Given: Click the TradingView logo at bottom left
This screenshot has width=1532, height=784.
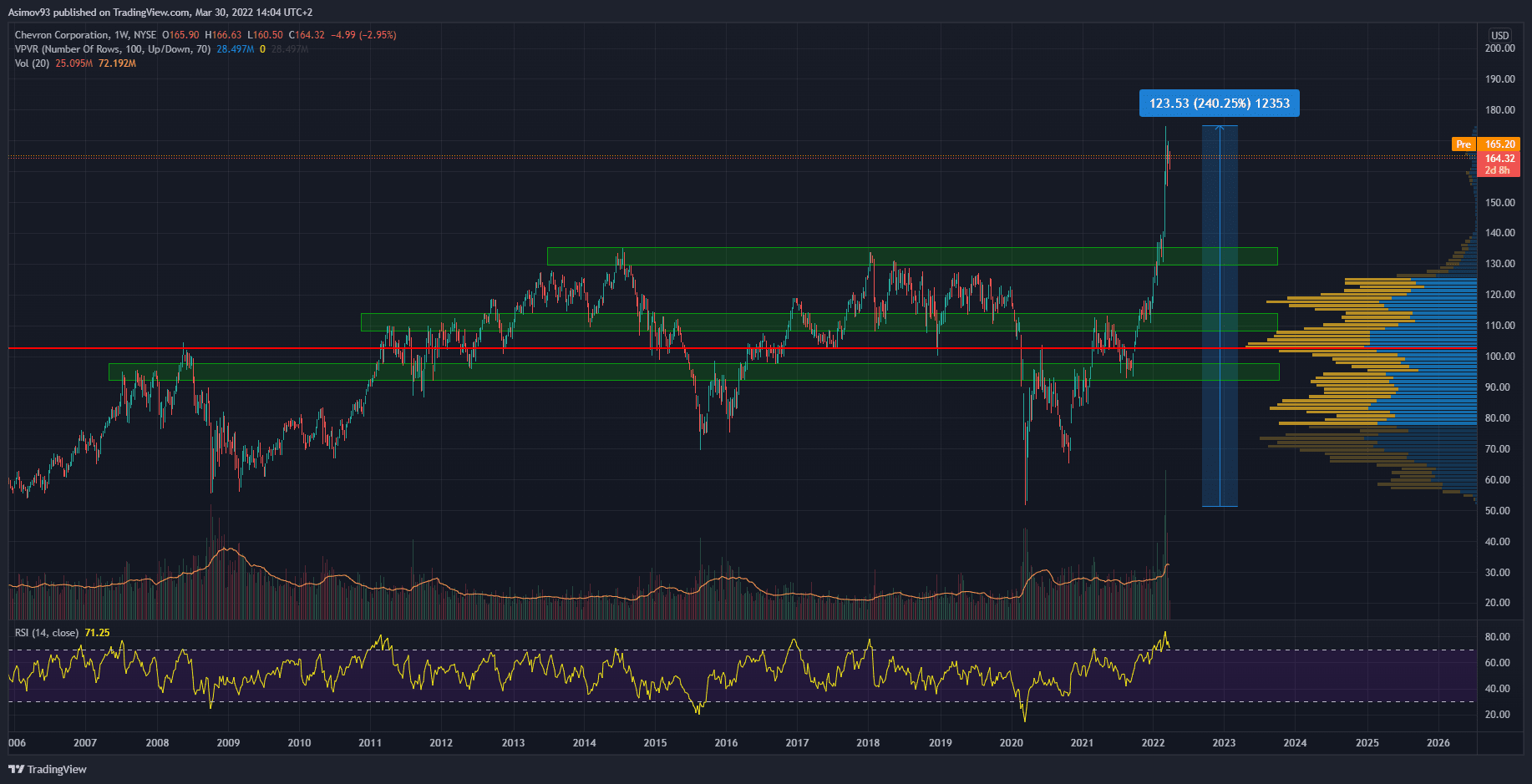Looking at the screenshot, I should point(48,769).
